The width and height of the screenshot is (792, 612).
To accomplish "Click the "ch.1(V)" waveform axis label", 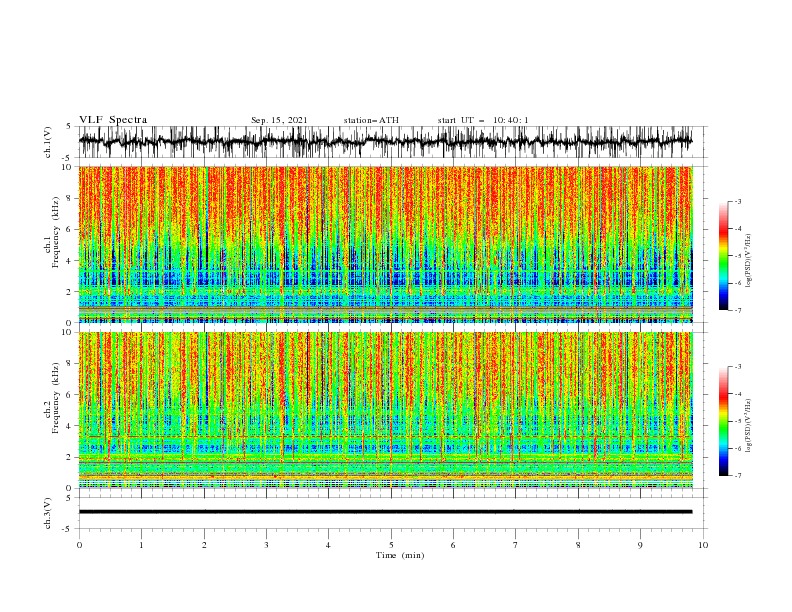I will (x=48, y=142).
